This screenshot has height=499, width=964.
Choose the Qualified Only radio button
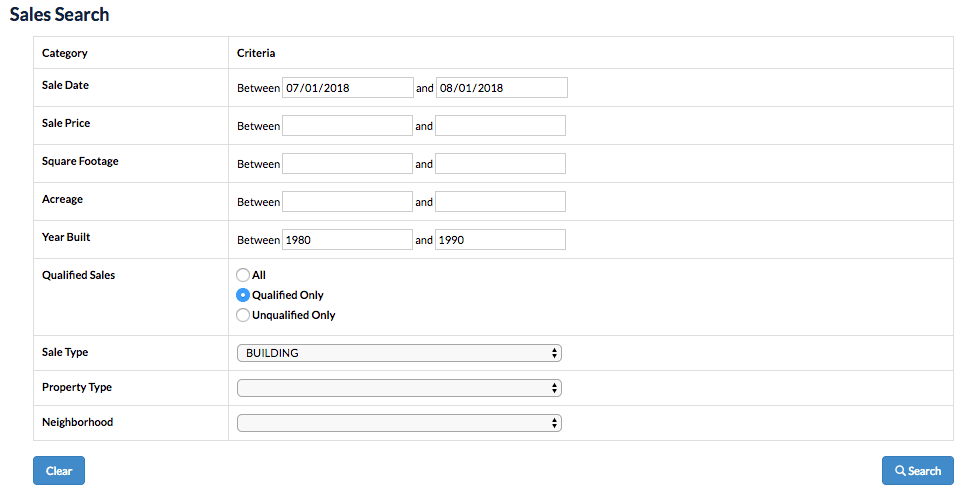pyautogui.click(x=242, y=295)
